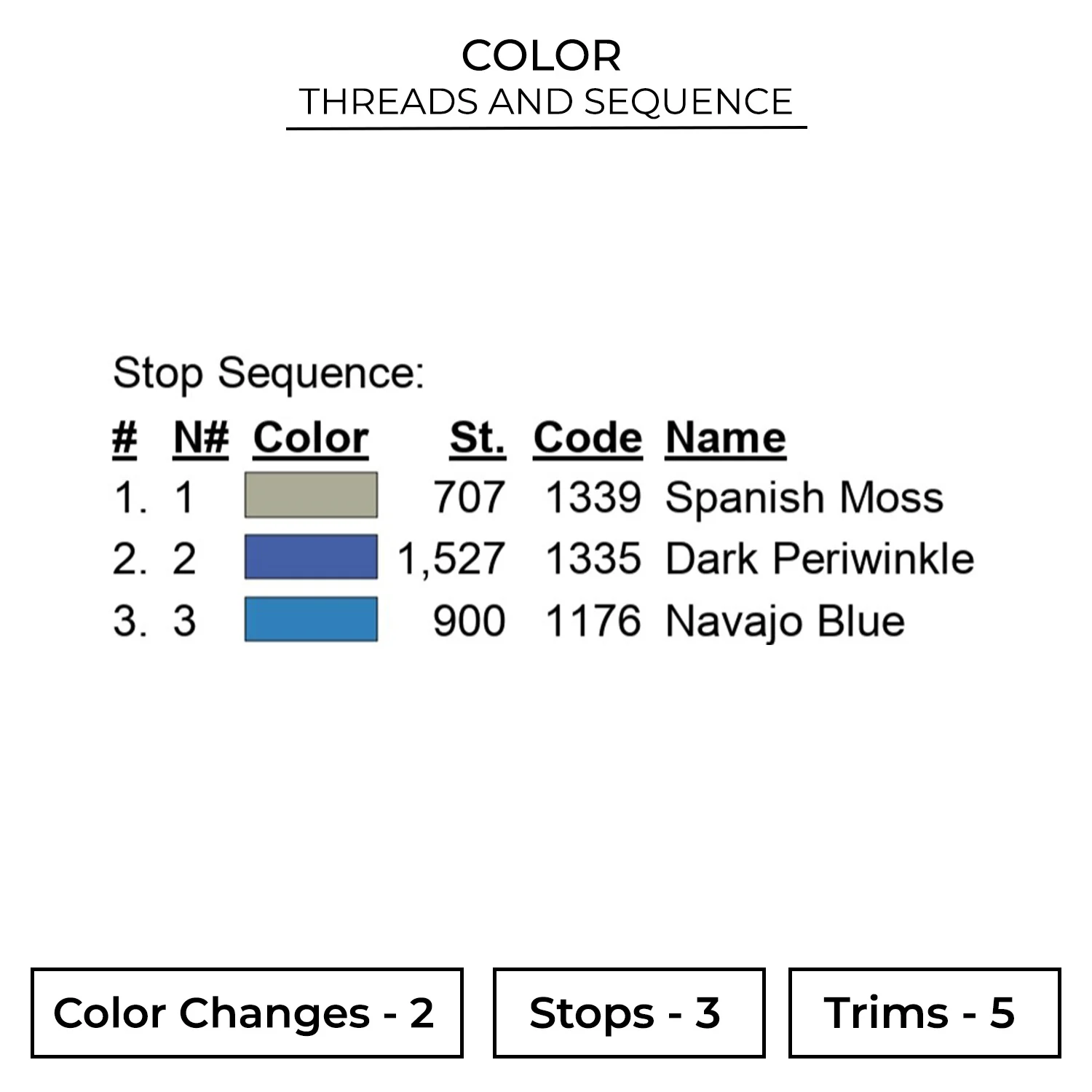Click the St. column header
1092x1092 pixels.
pos(477,438)
